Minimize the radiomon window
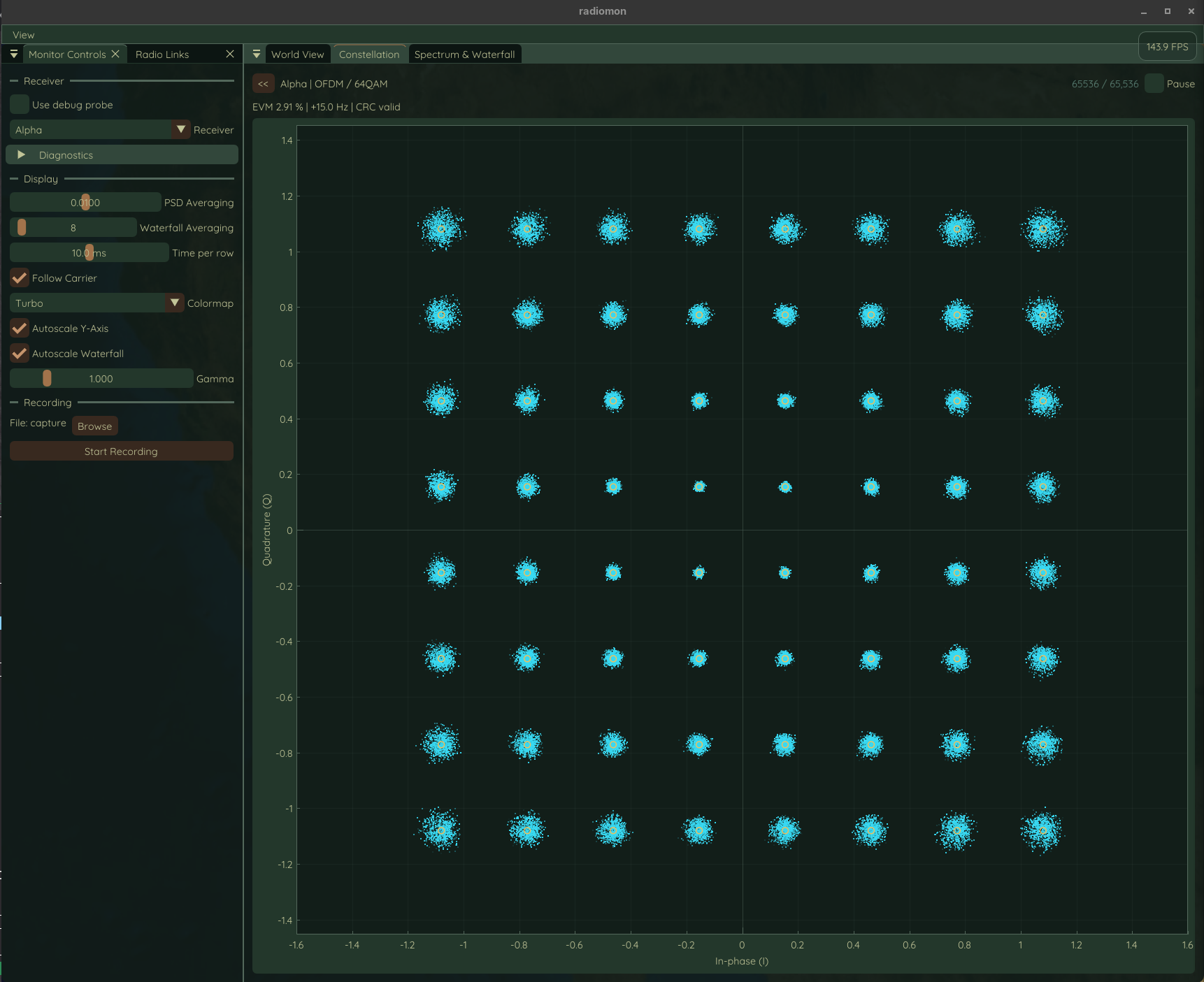The image size is (1204, 982). tap(1144, 11)
